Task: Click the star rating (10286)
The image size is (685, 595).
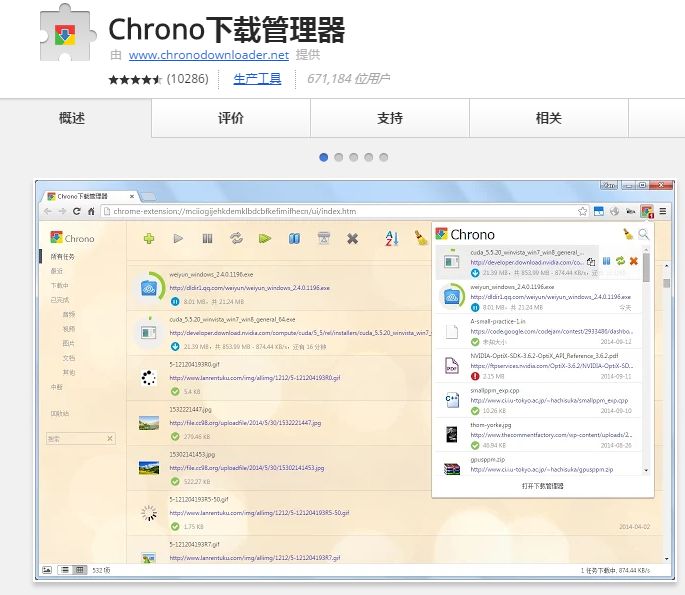Action: pyautogui.click(x=158, y=79)
